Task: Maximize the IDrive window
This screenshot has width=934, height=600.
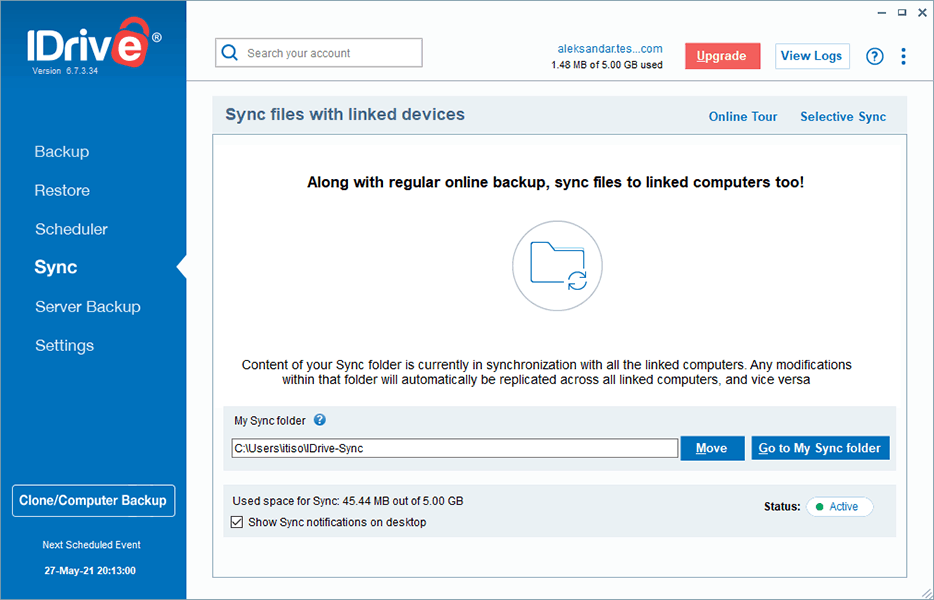Action: (x=902, y=13)
